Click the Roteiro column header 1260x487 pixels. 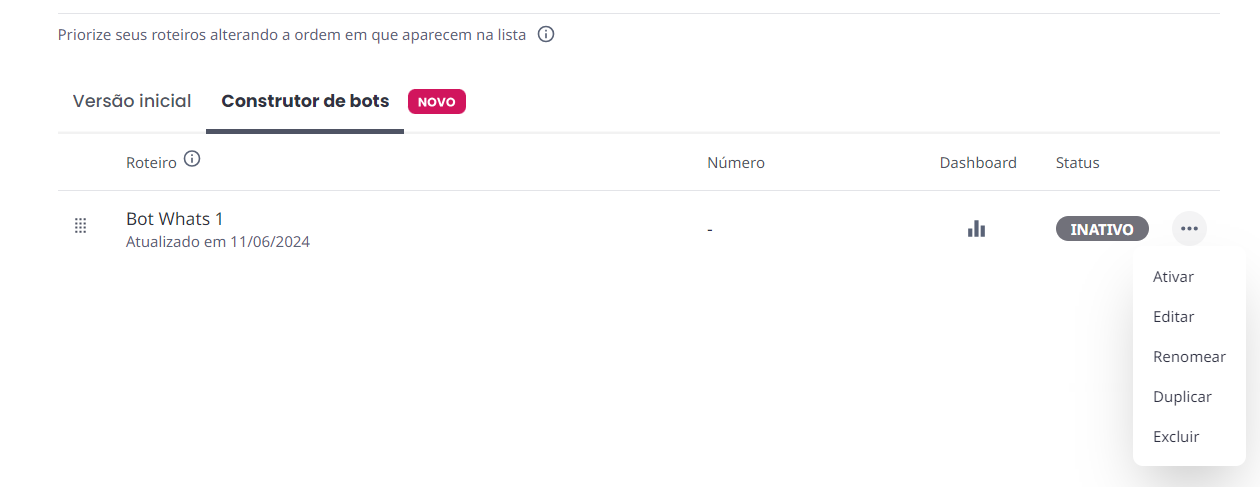[151, 162]
